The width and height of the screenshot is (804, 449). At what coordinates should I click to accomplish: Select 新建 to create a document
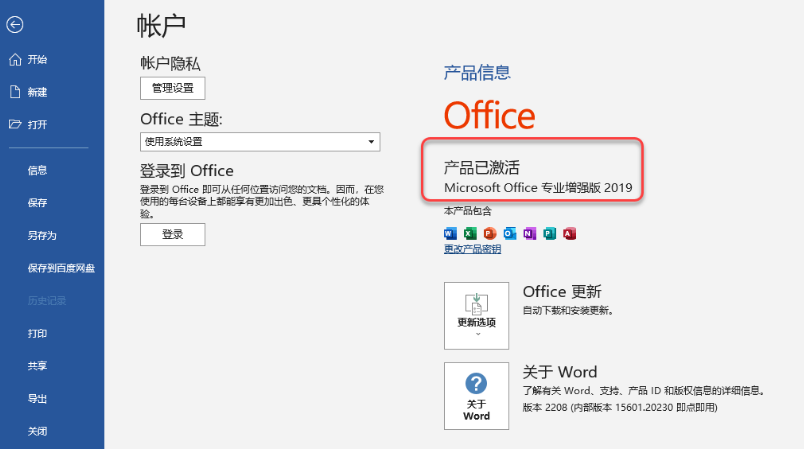[x=37, y=92]
